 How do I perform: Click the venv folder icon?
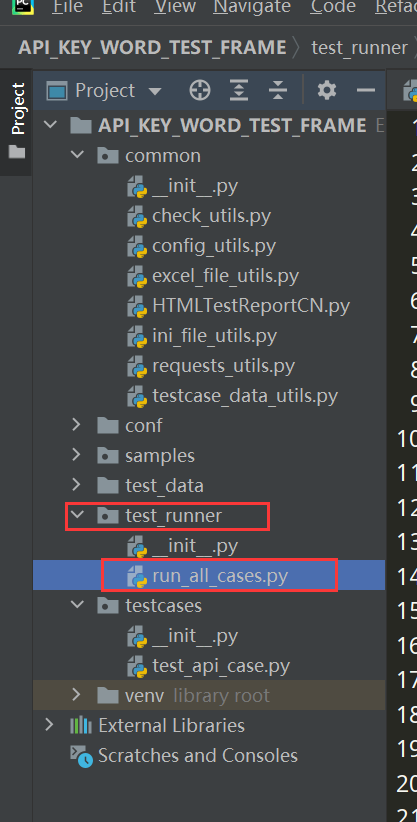[108, 695]
